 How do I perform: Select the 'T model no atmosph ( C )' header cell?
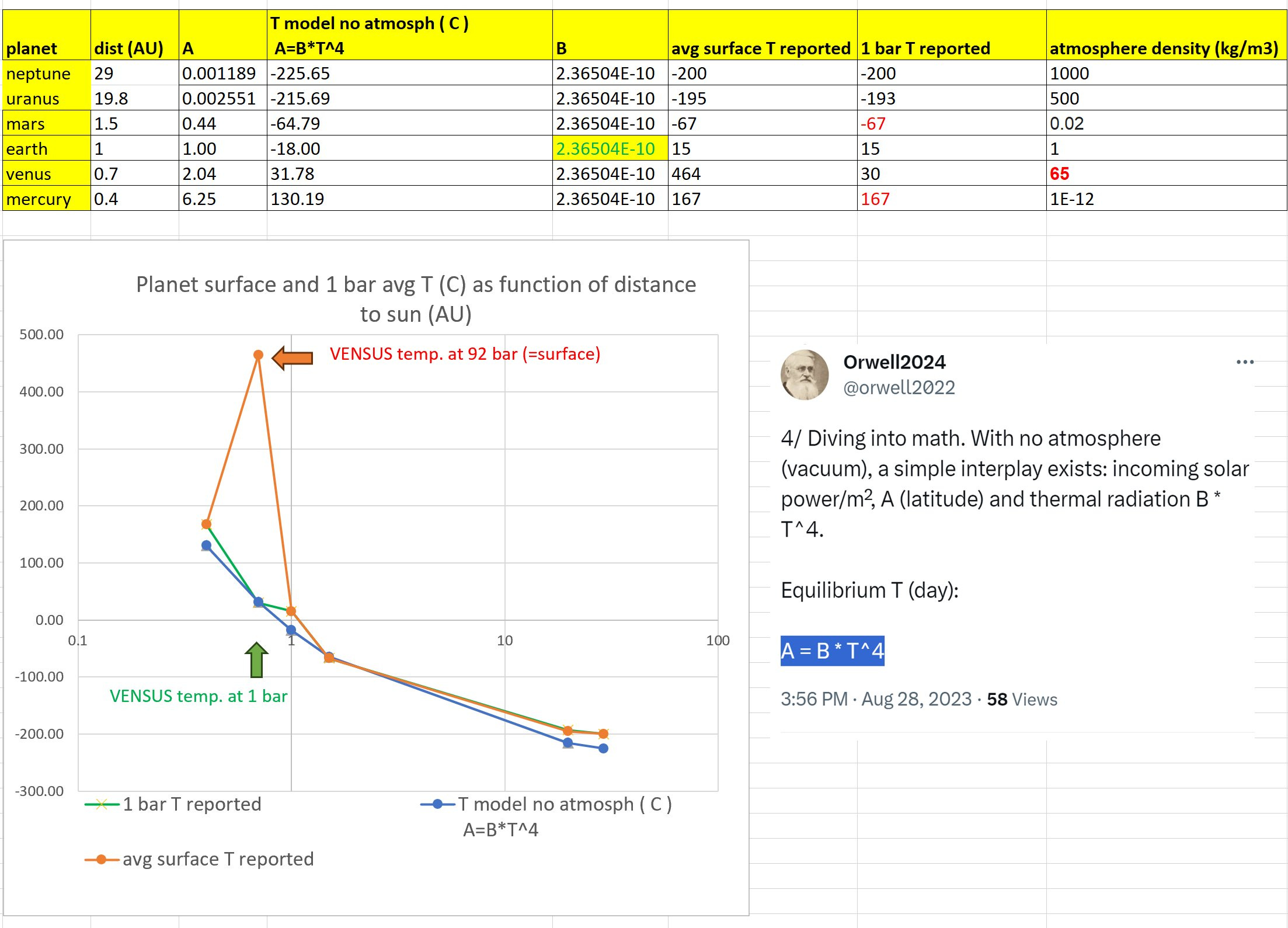[410, 35]
